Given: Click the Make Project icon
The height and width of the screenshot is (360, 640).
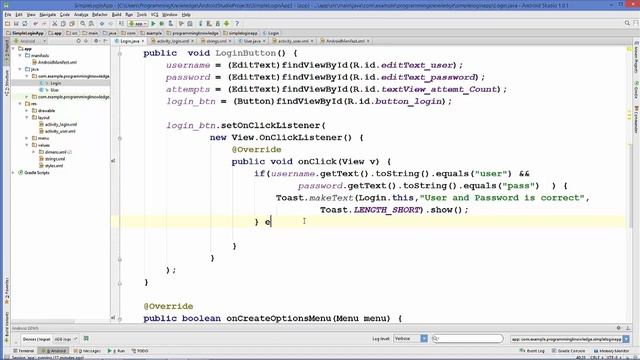Looking at the screenshot, I should point(121,24).
